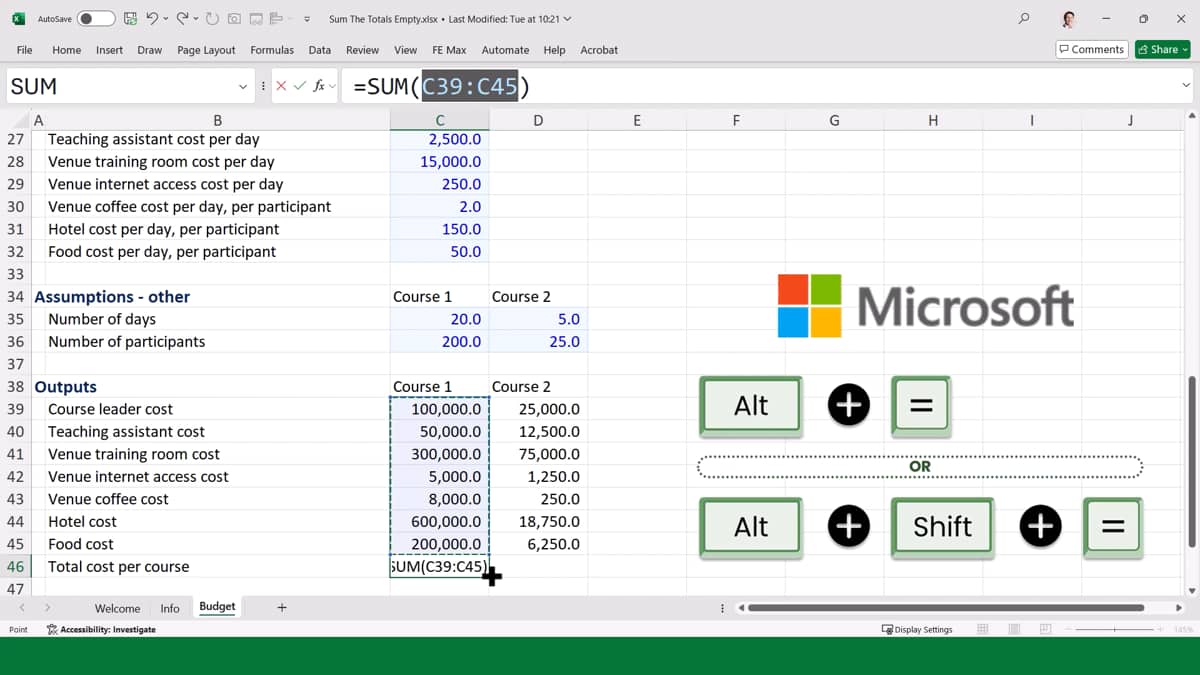Open the Redo history dropdown arrow
This screenshot has height=675, width=1200.
tap(196, 19)
